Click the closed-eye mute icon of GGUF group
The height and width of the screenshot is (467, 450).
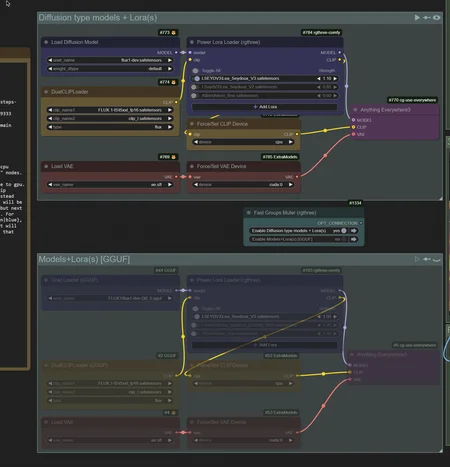pos(437,259)
